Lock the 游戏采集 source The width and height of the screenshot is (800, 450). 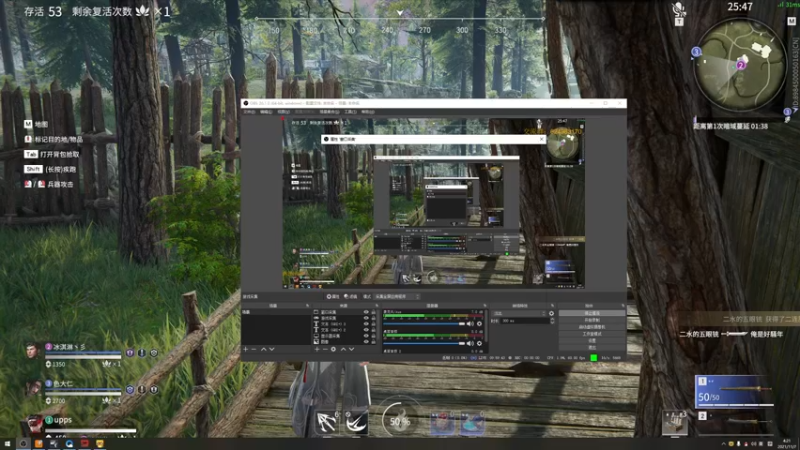(x=373, y=318)
